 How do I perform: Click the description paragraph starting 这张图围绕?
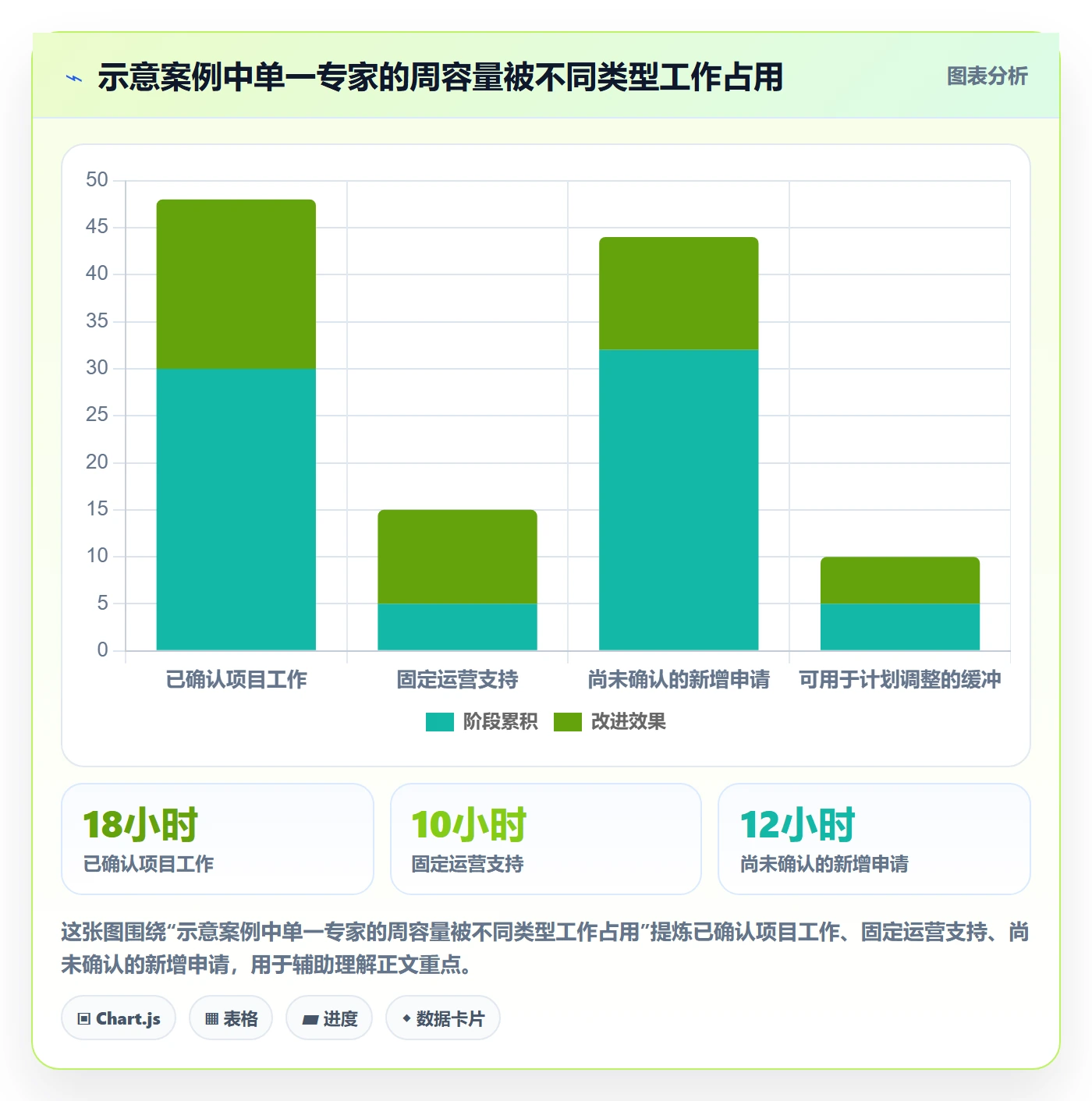[x=545, y=948]
